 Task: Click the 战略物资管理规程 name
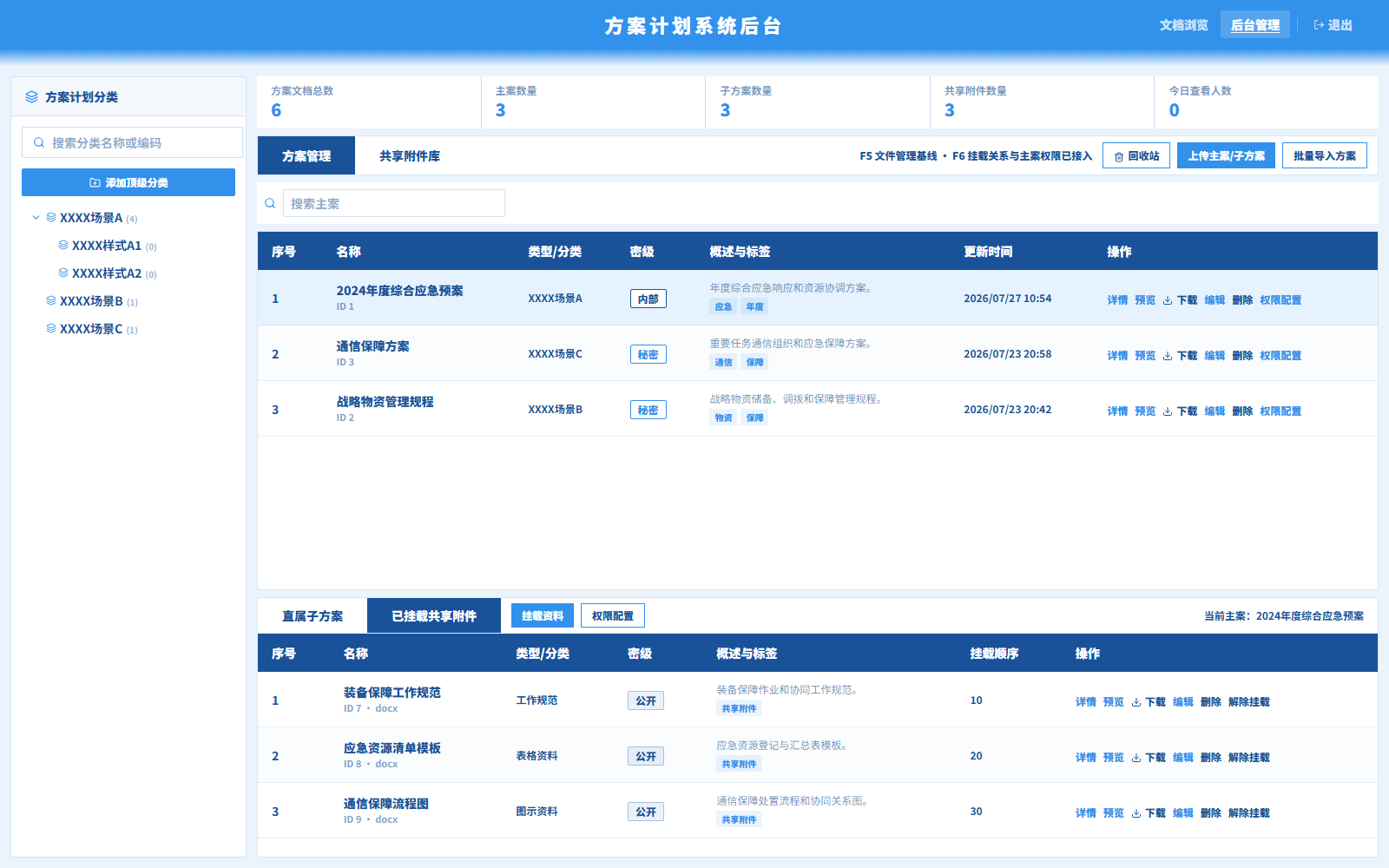tap(385, 402)
